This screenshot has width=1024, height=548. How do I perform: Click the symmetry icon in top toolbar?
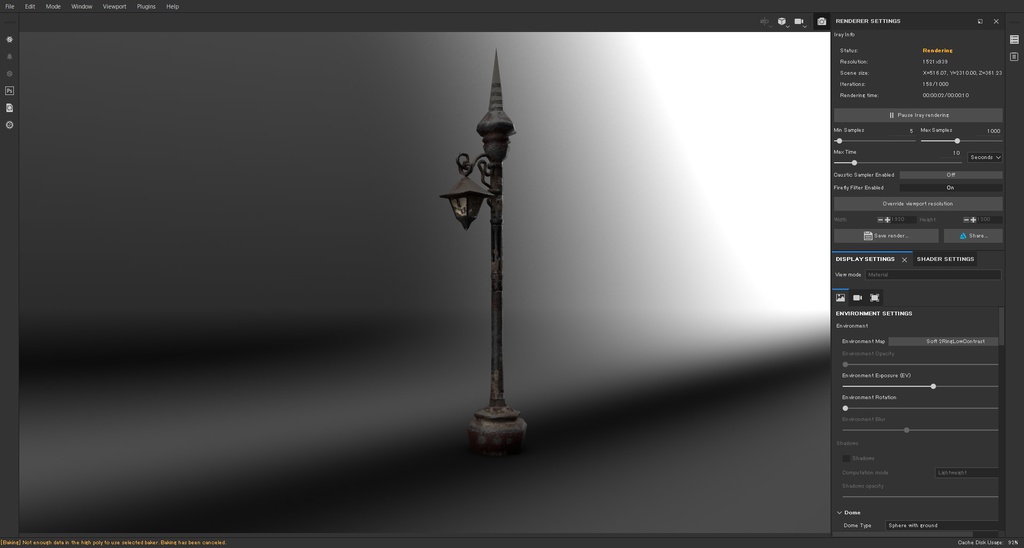764,22
